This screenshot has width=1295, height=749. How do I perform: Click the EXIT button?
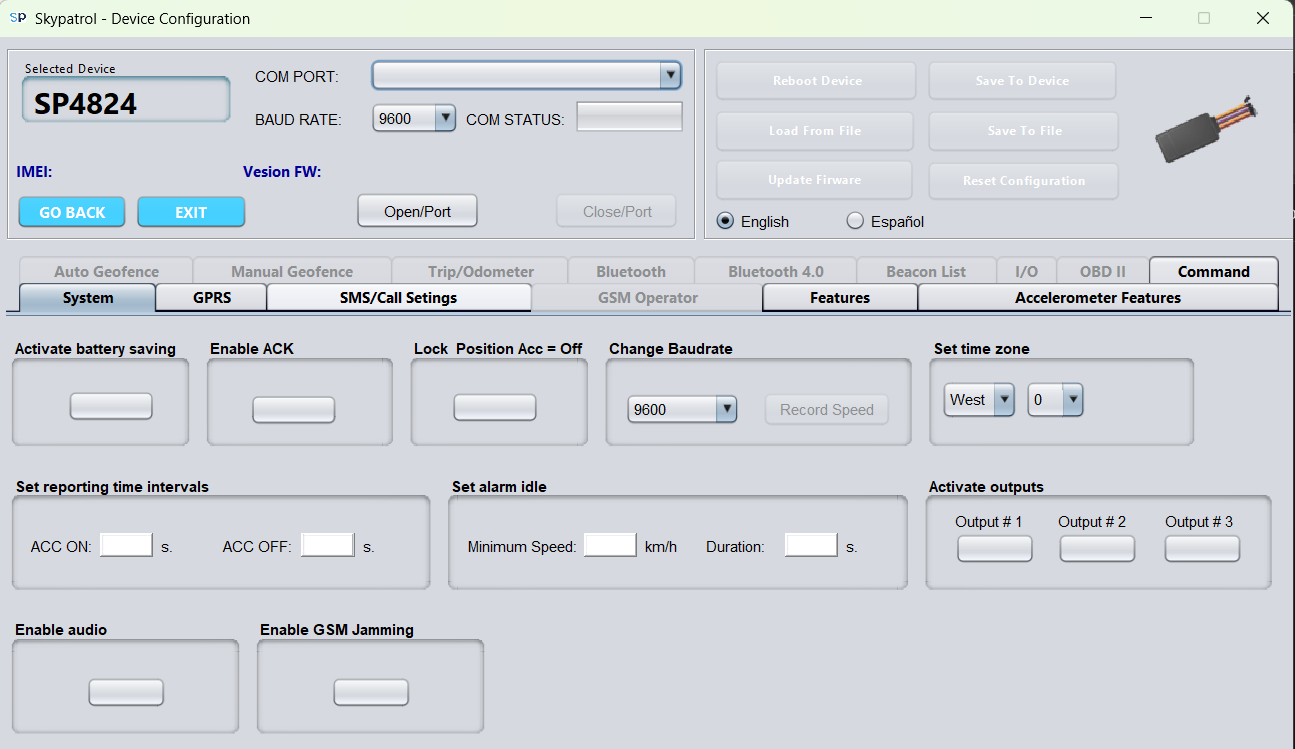click(x=191, y=212)
